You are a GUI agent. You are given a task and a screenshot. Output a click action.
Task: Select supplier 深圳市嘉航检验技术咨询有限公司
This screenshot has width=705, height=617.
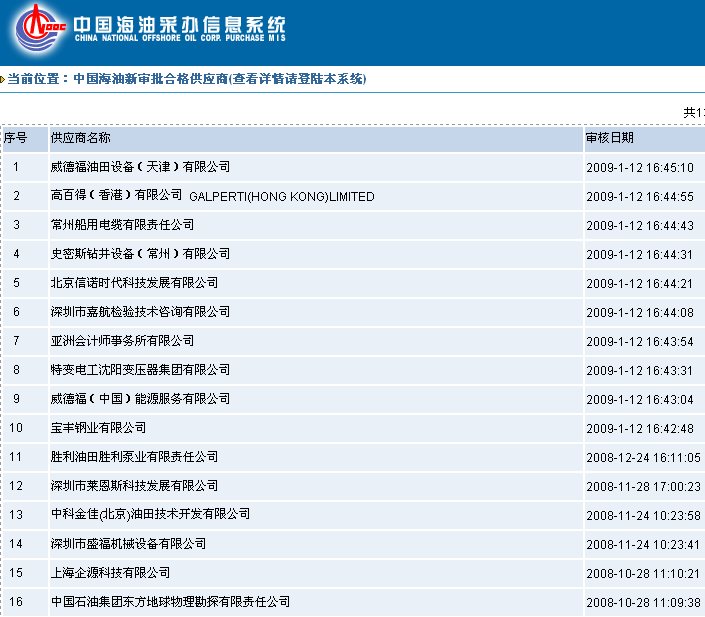point(140,312)
